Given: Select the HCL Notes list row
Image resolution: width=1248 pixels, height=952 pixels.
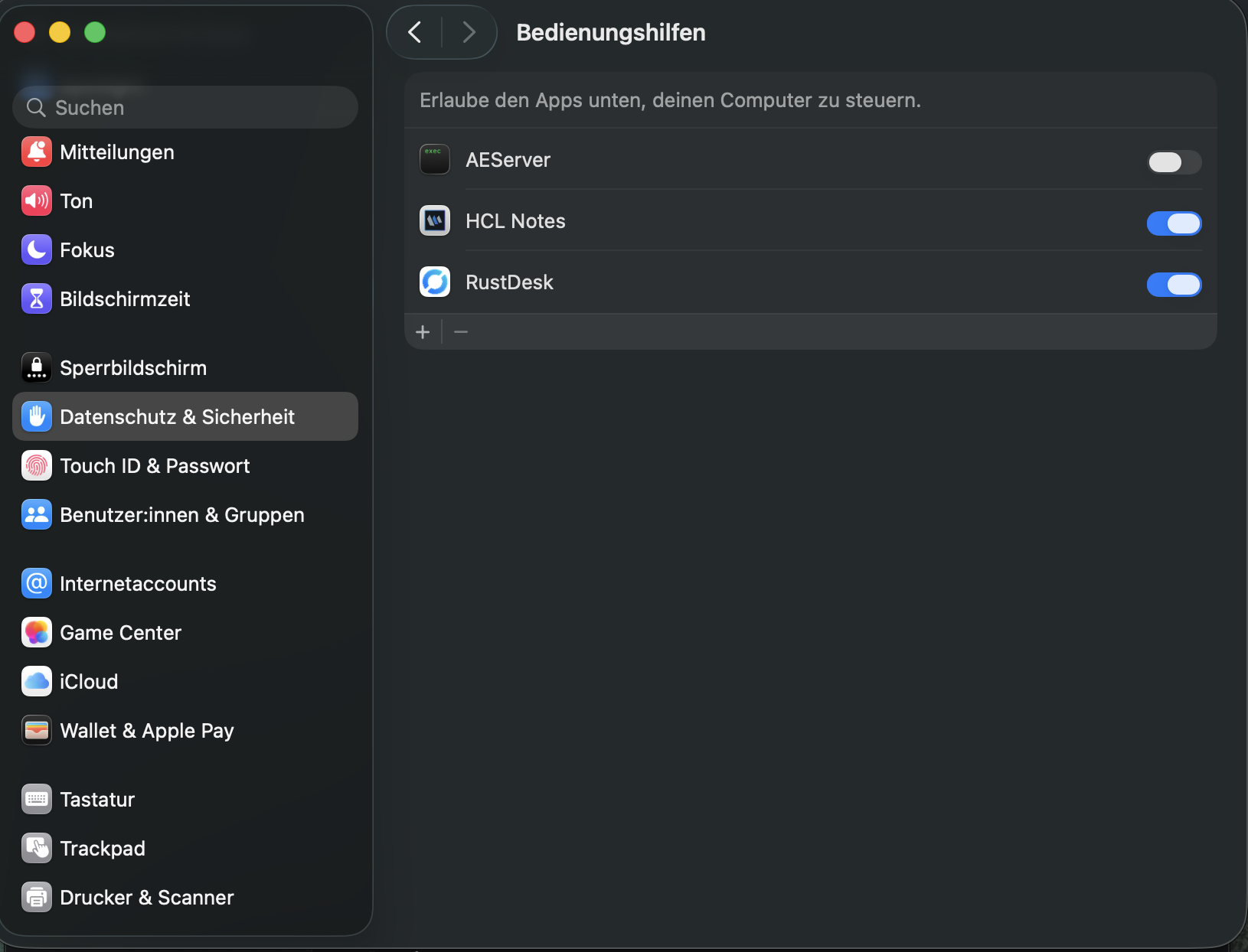Looking at the screenshot, I should point(766,221).
